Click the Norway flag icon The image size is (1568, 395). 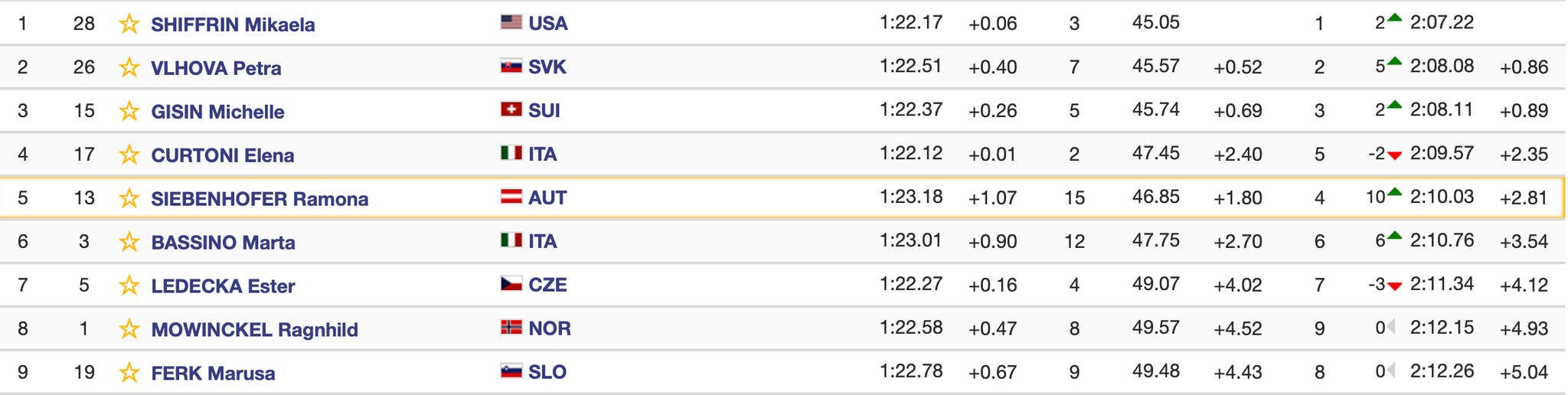point(511,328)
